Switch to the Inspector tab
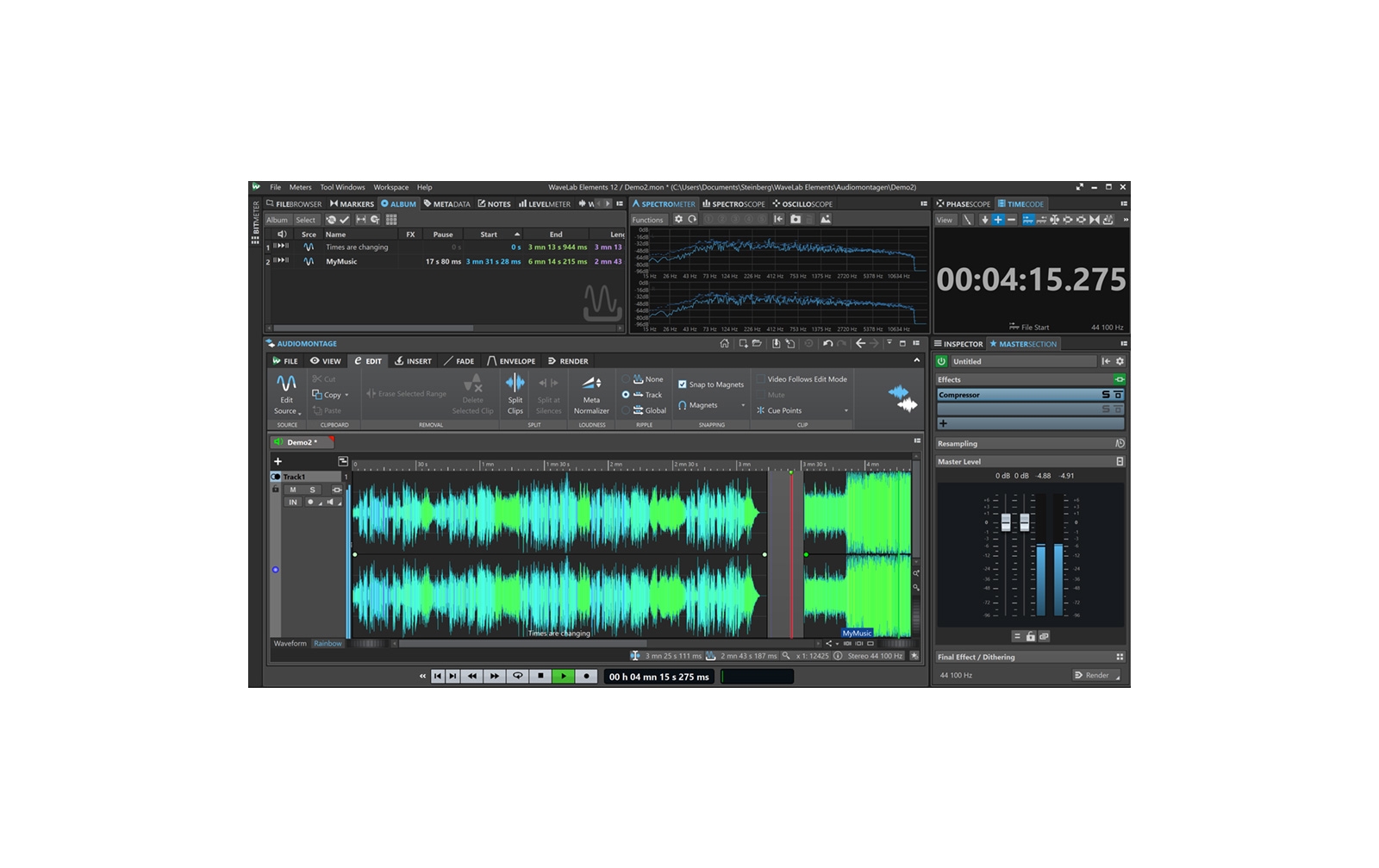 tap(958, 343)
